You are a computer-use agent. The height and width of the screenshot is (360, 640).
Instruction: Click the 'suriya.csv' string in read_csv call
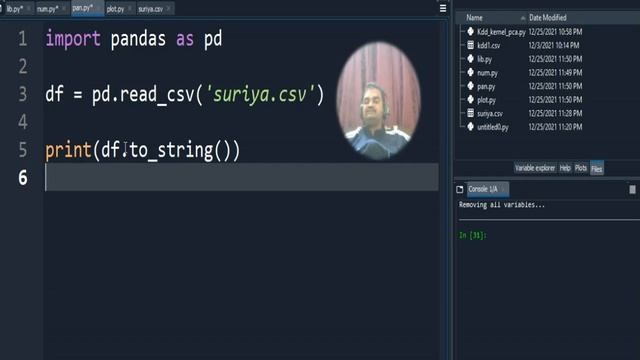(260, 95)
